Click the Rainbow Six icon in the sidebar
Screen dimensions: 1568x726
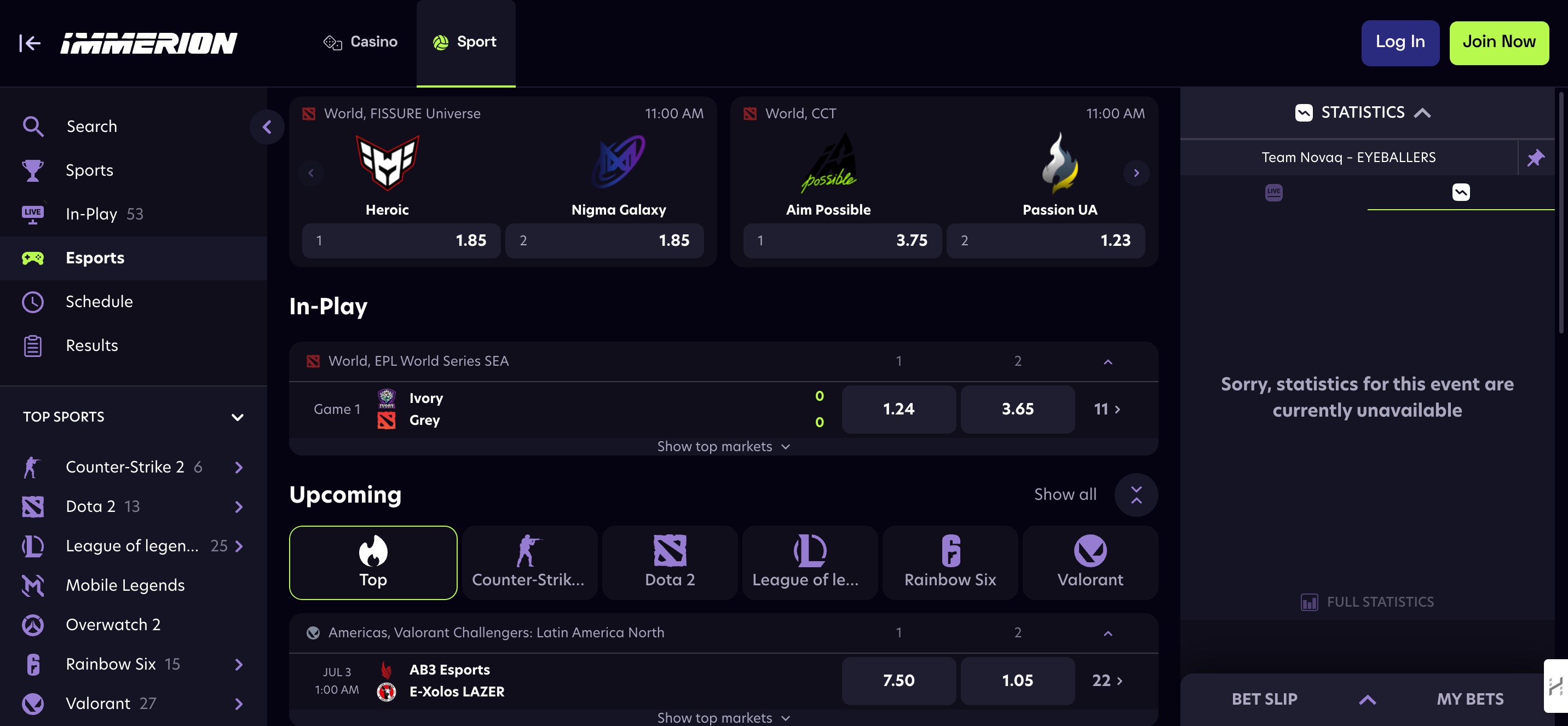[x=33, y=664]
